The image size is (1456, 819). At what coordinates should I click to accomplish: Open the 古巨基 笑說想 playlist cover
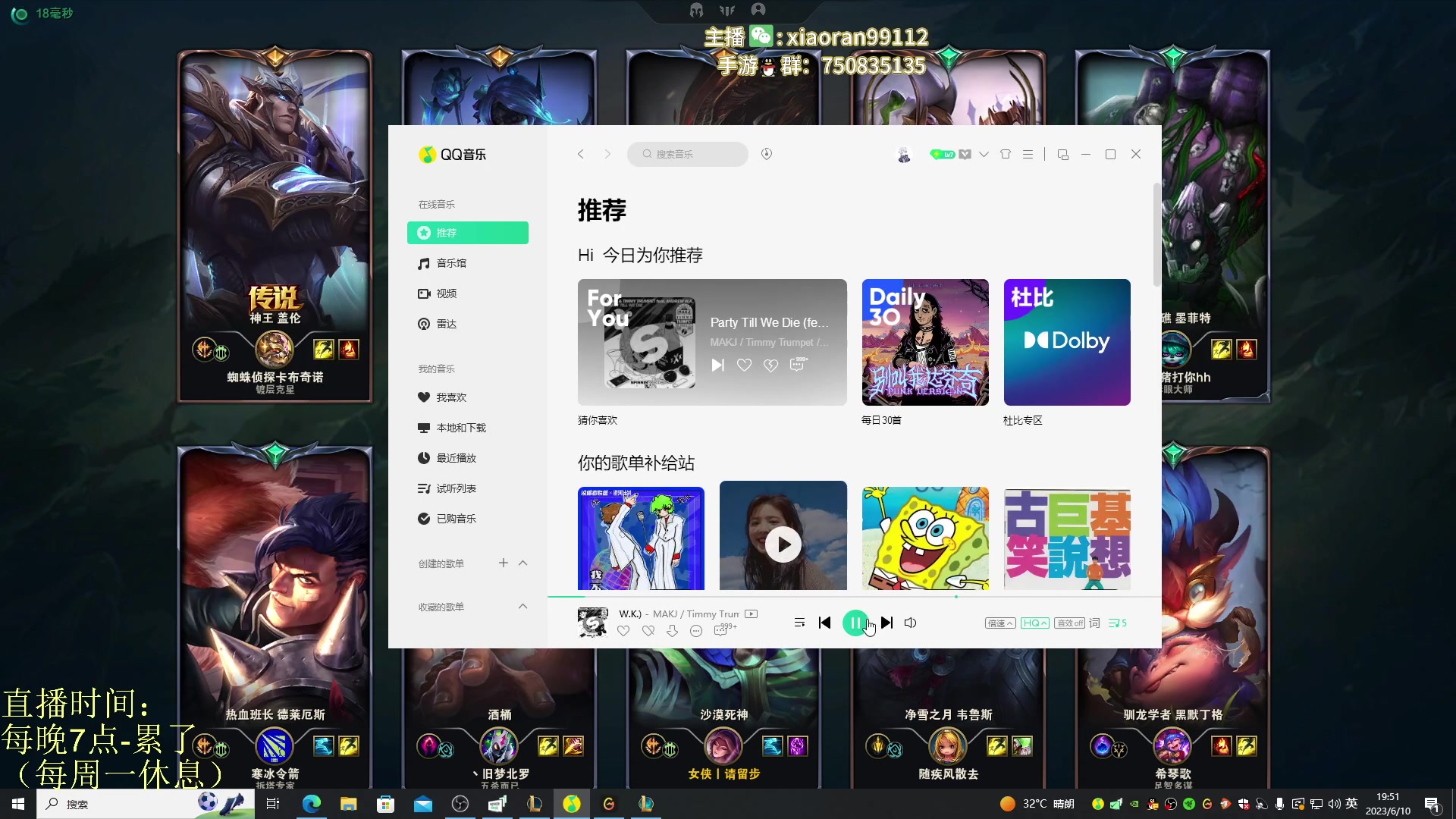1067,538
